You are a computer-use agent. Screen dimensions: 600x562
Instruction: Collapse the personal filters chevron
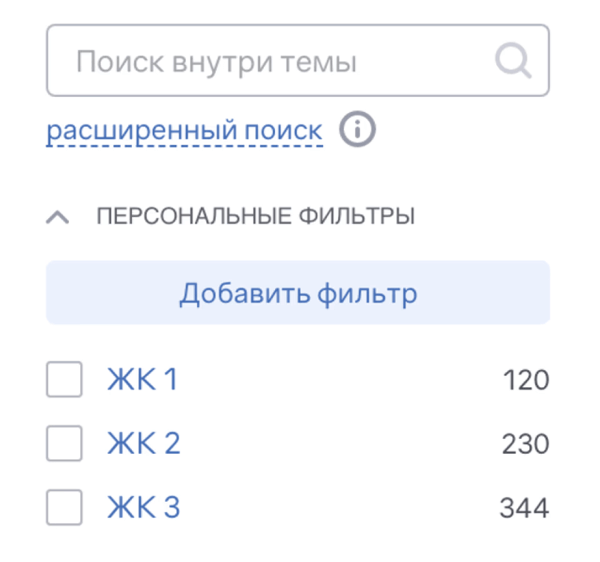(x=59, y=216)
